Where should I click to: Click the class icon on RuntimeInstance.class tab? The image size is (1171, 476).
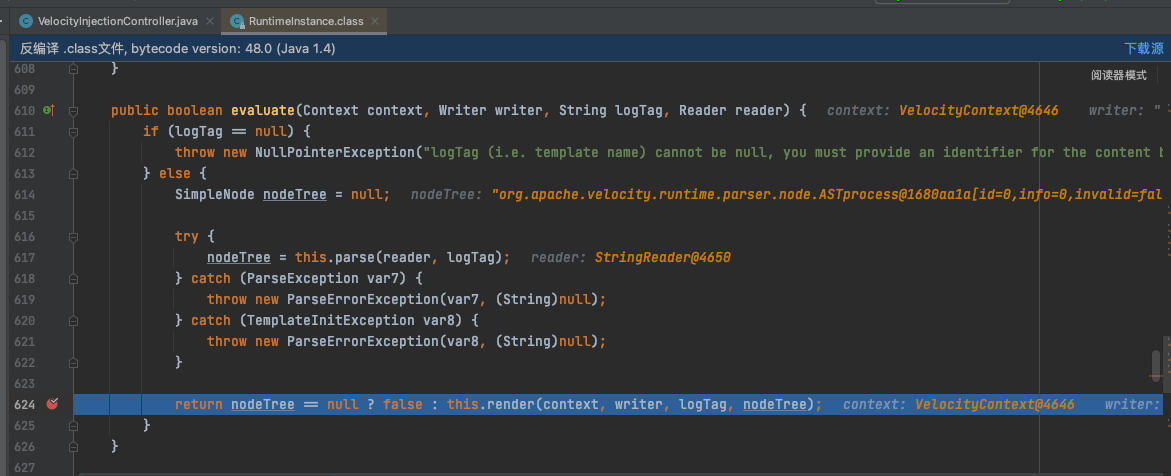(237, 21)
